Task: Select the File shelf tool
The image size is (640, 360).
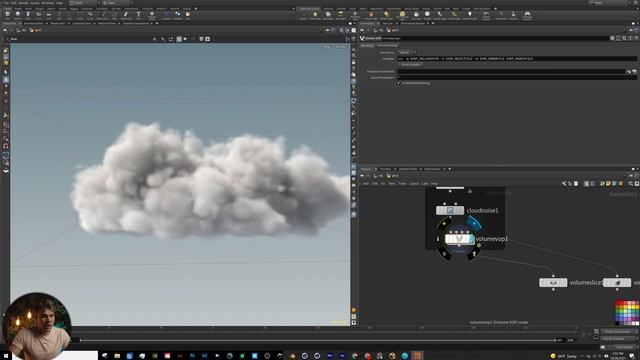Action: point(188,15)
